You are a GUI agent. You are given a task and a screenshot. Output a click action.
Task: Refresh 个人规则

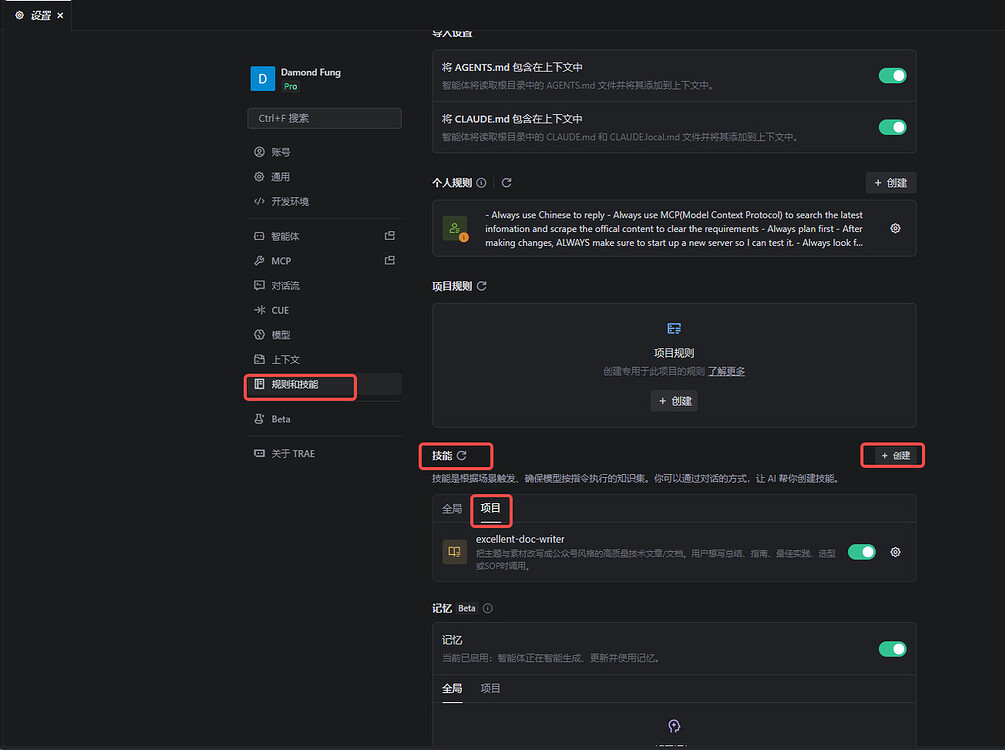click(x=506, y=183)
